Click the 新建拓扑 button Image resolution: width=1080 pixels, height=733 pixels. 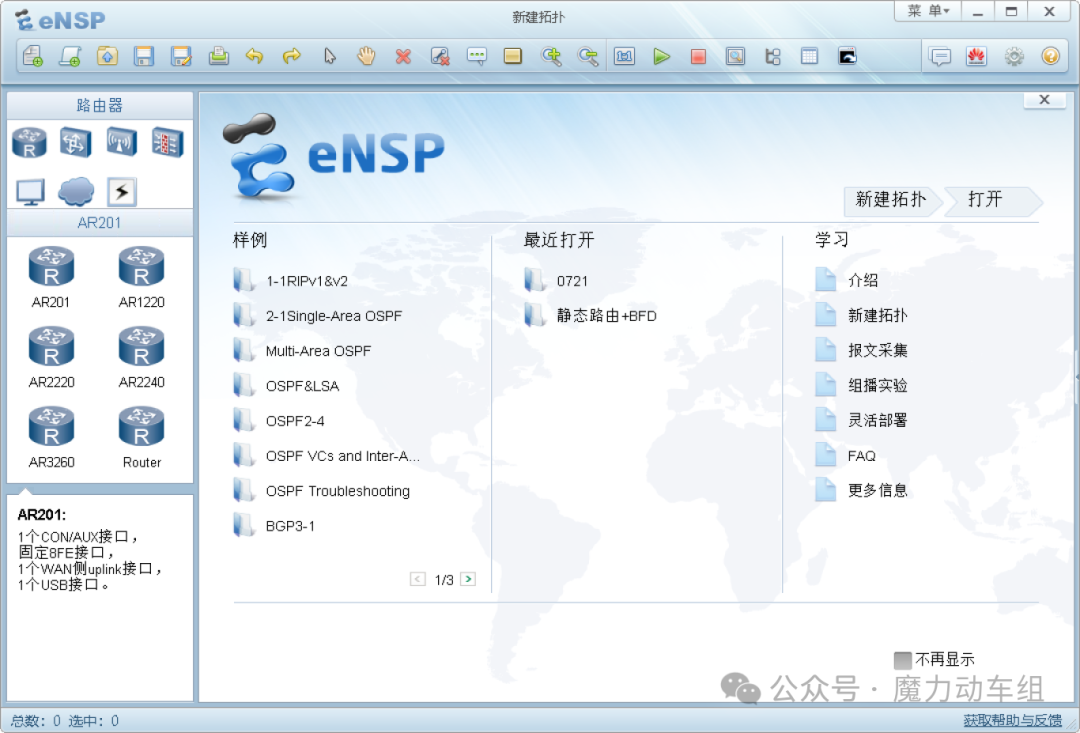(891, 200)
